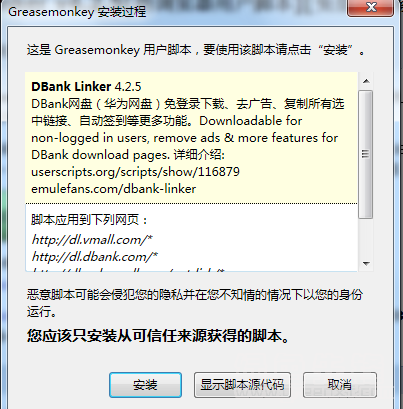This screenshot has height=409, width=403.
Task: Click the scrollbar down arrow
Action: 366,263
